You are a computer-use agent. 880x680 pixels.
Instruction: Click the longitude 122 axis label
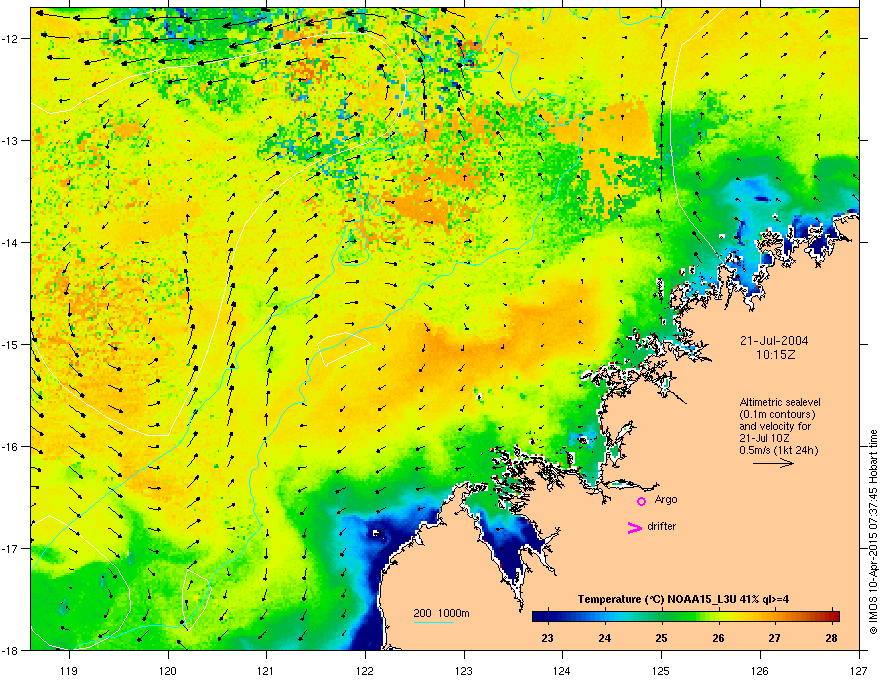pyautogui.click(x=365, y=670)
